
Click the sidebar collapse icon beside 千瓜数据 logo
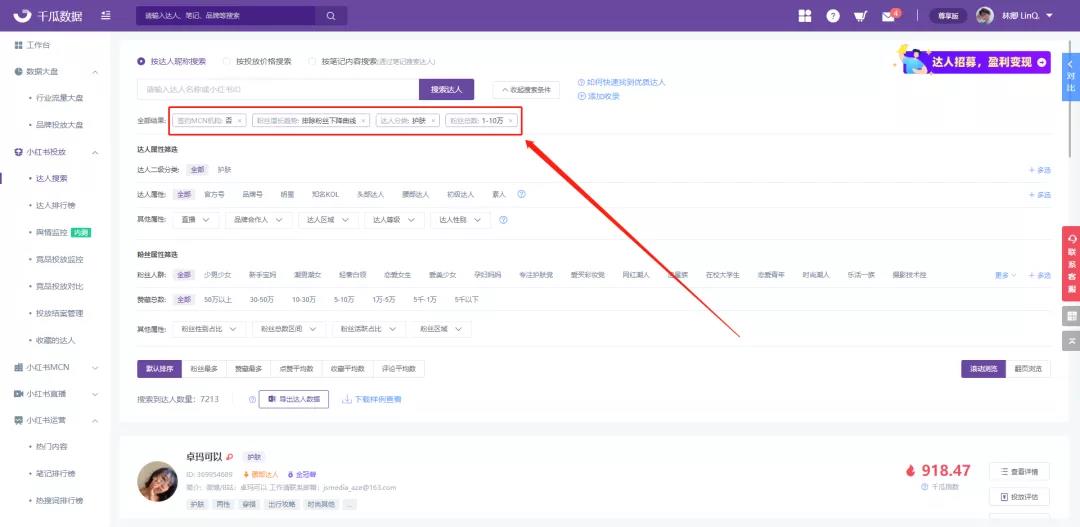coord(106,16)
